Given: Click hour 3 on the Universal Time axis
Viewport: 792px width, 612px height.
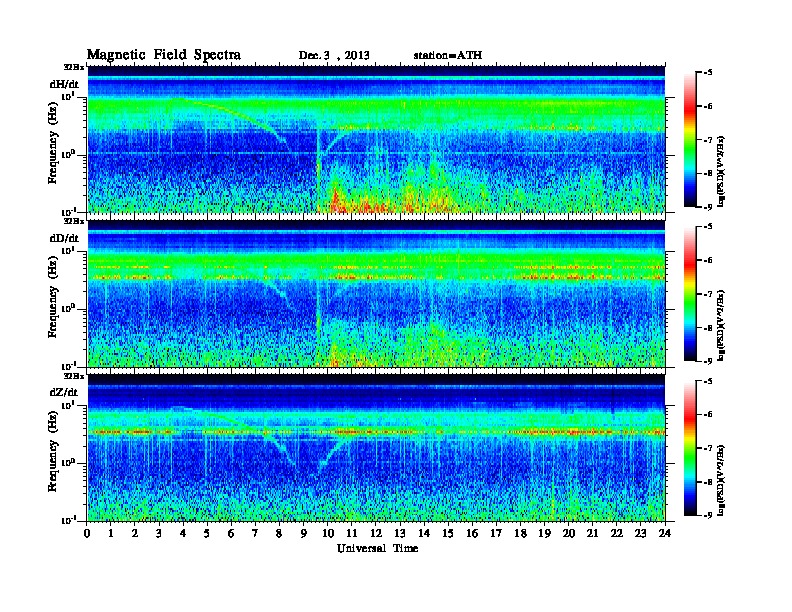Looking at the screenshot, I should tap(159, 533).
